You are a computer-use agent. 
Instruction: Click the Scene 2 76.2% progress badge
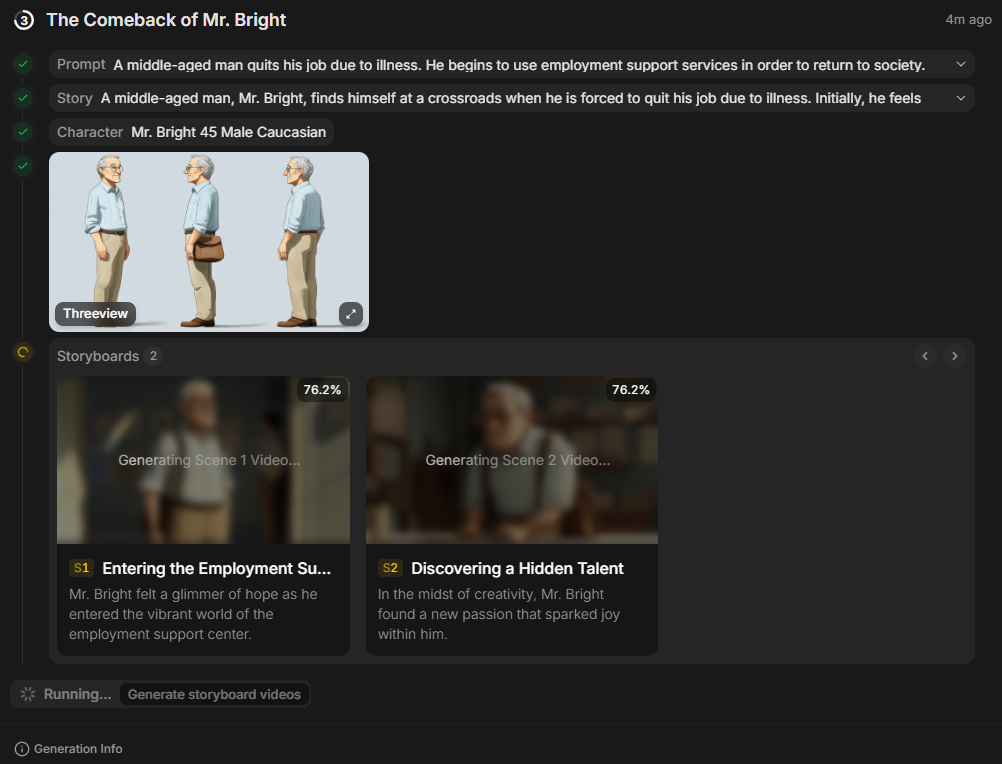(631, 390)
